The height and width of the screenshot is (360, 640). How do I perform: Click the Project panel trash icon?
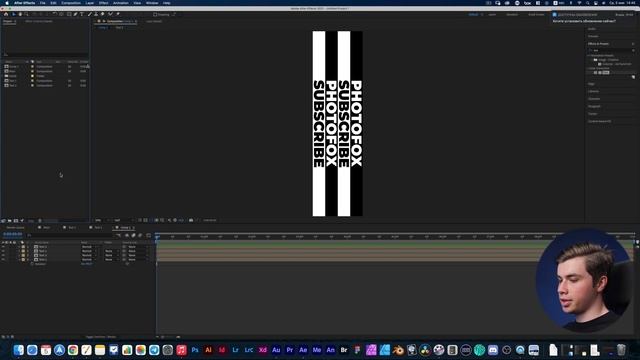coord(40,221)
